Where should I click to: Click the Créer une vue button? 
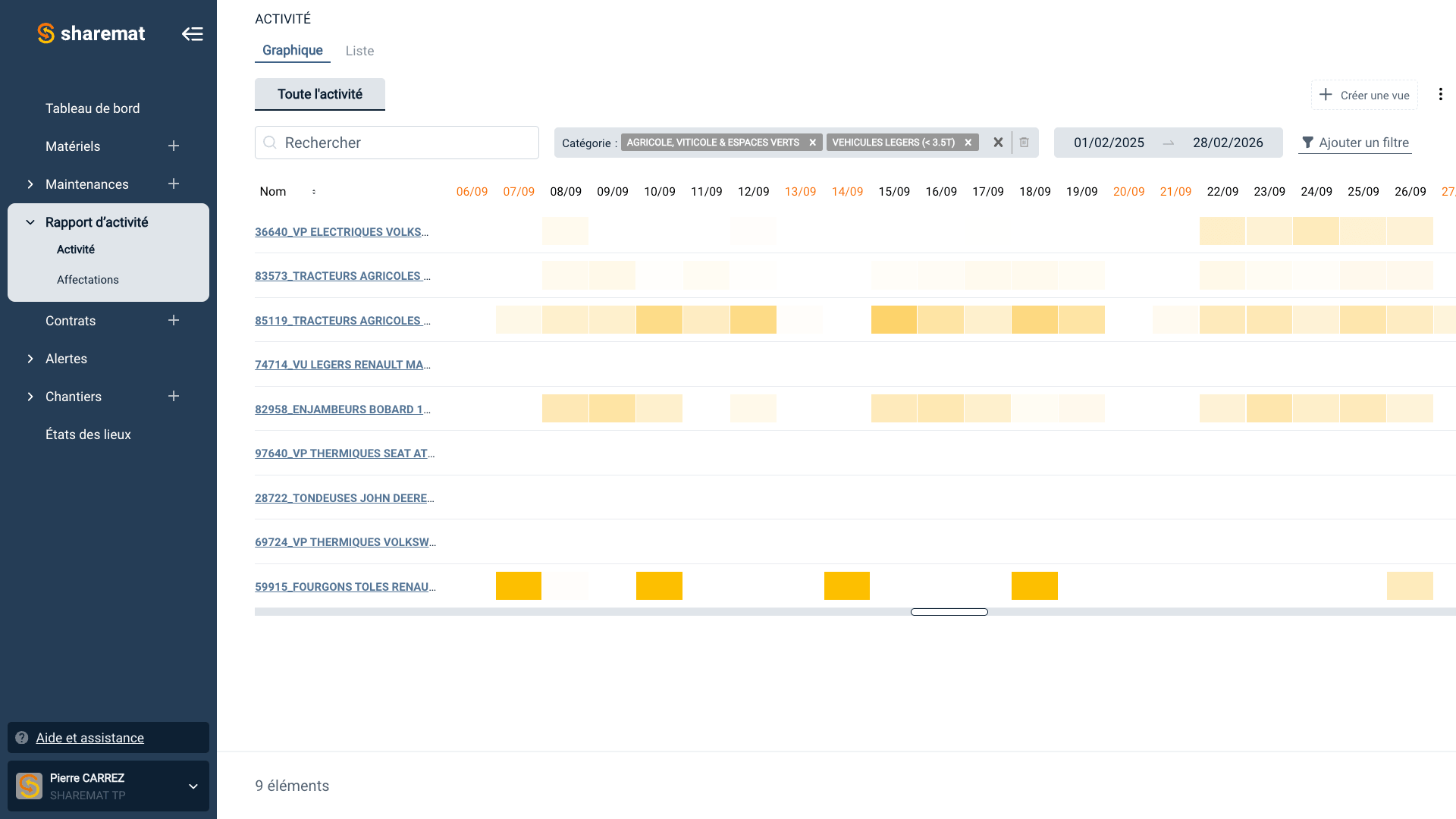tap(1363, 94)
